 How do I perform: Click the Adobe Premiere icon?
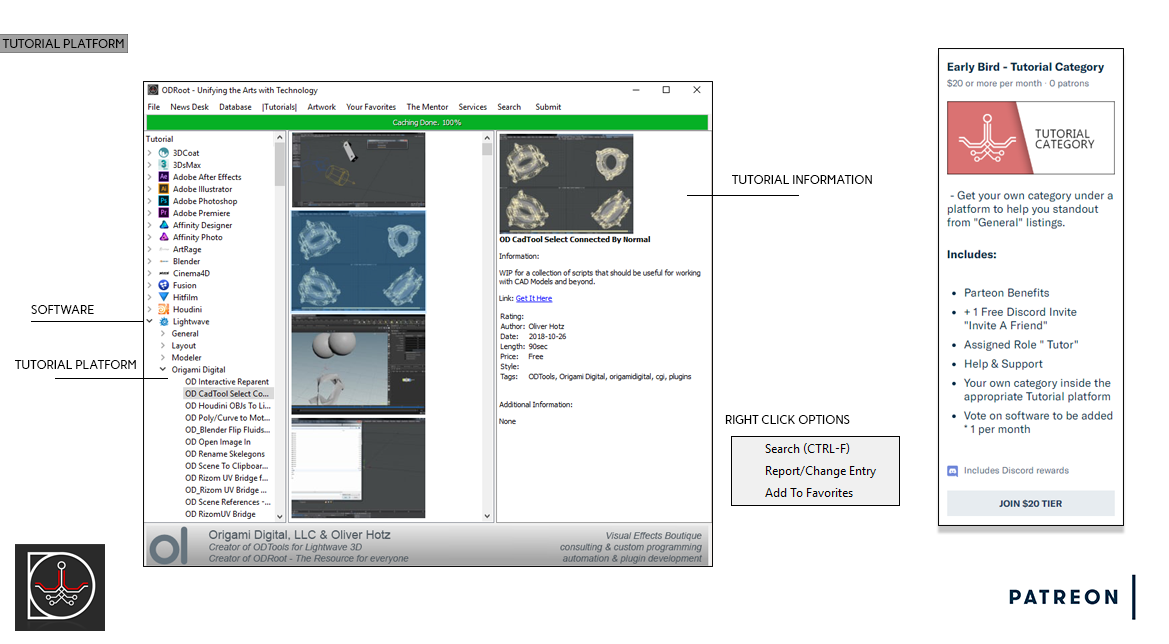point(164,213)
